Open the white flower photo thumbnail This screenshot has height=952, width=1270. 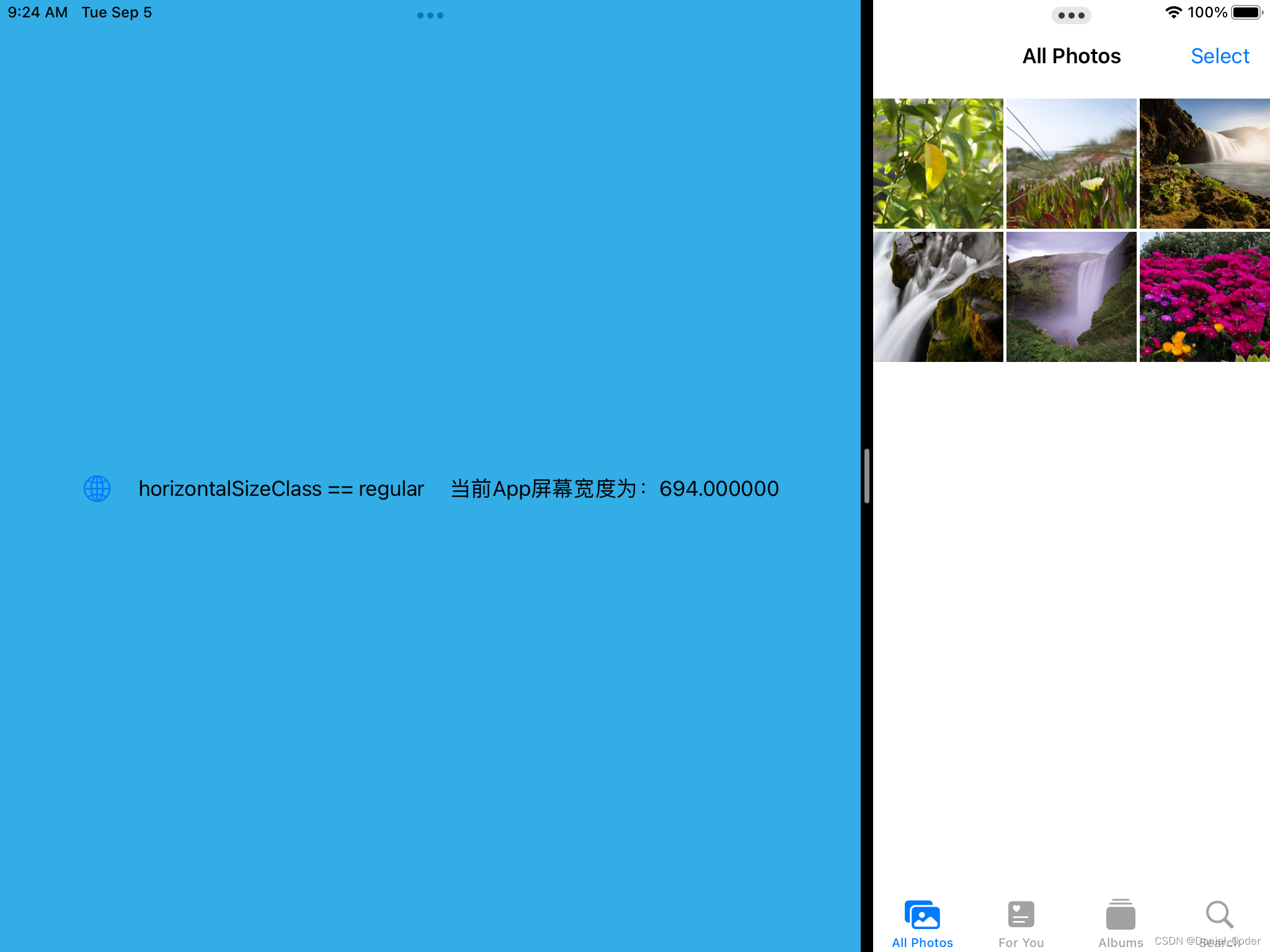(1071, 164)
